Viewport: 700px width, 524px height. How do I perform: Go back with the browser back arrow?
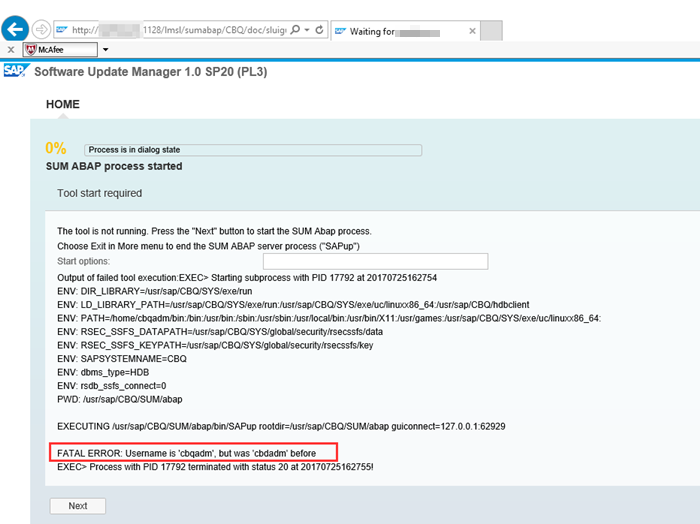coord(15,29)
